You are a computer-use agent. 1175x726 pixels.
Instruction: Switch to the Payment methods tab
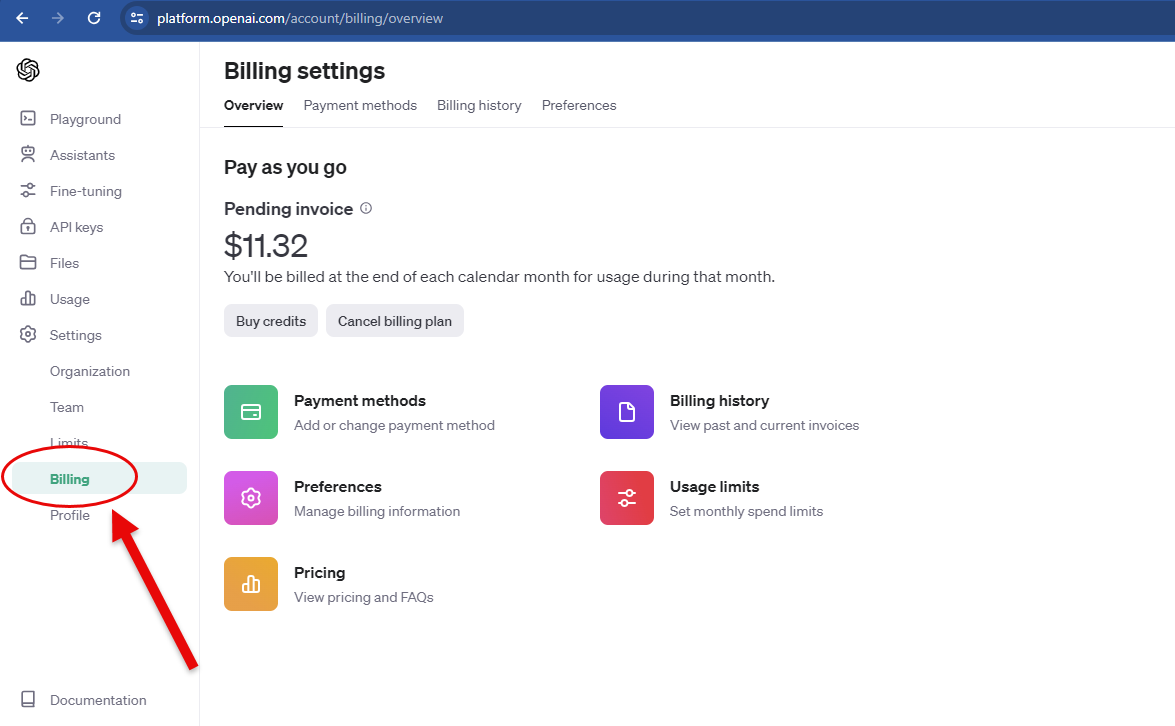360,105
